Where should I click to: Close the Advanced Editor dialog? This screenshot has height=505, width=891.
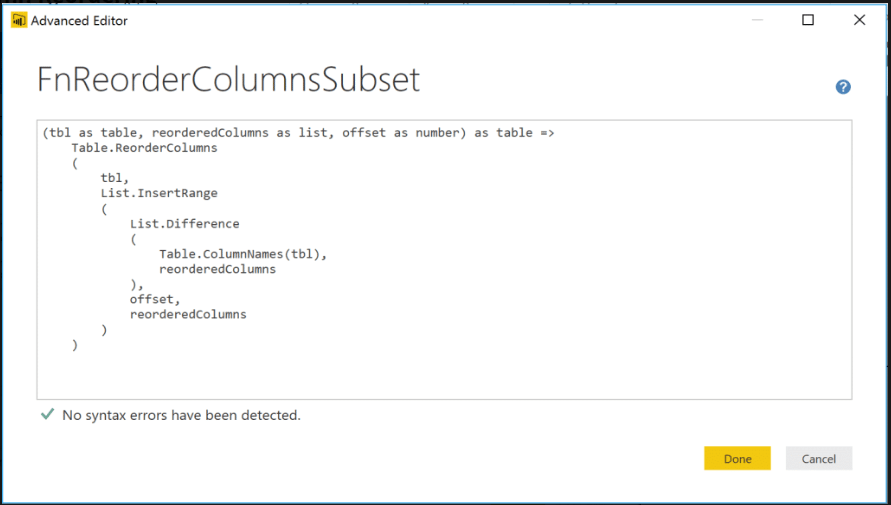pos(859,20)
